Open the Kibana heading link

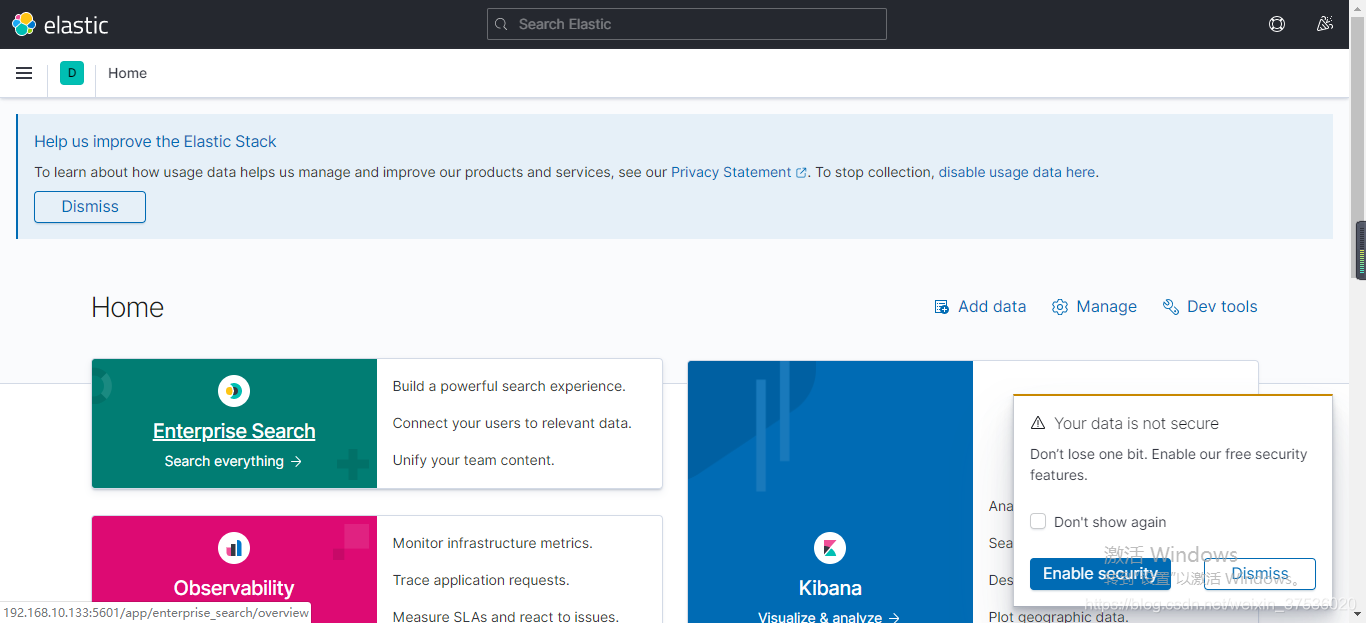click(830, 588)
